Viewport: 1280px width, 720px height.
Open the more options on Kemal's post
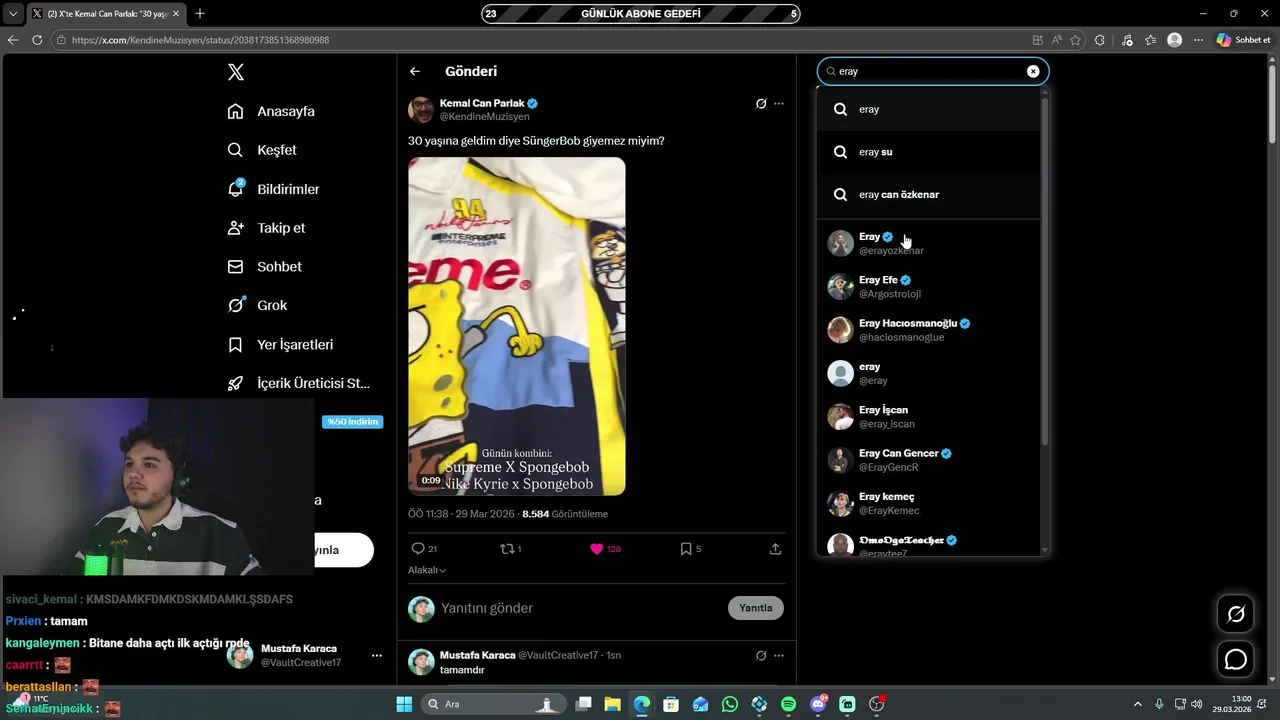point(779,104)
